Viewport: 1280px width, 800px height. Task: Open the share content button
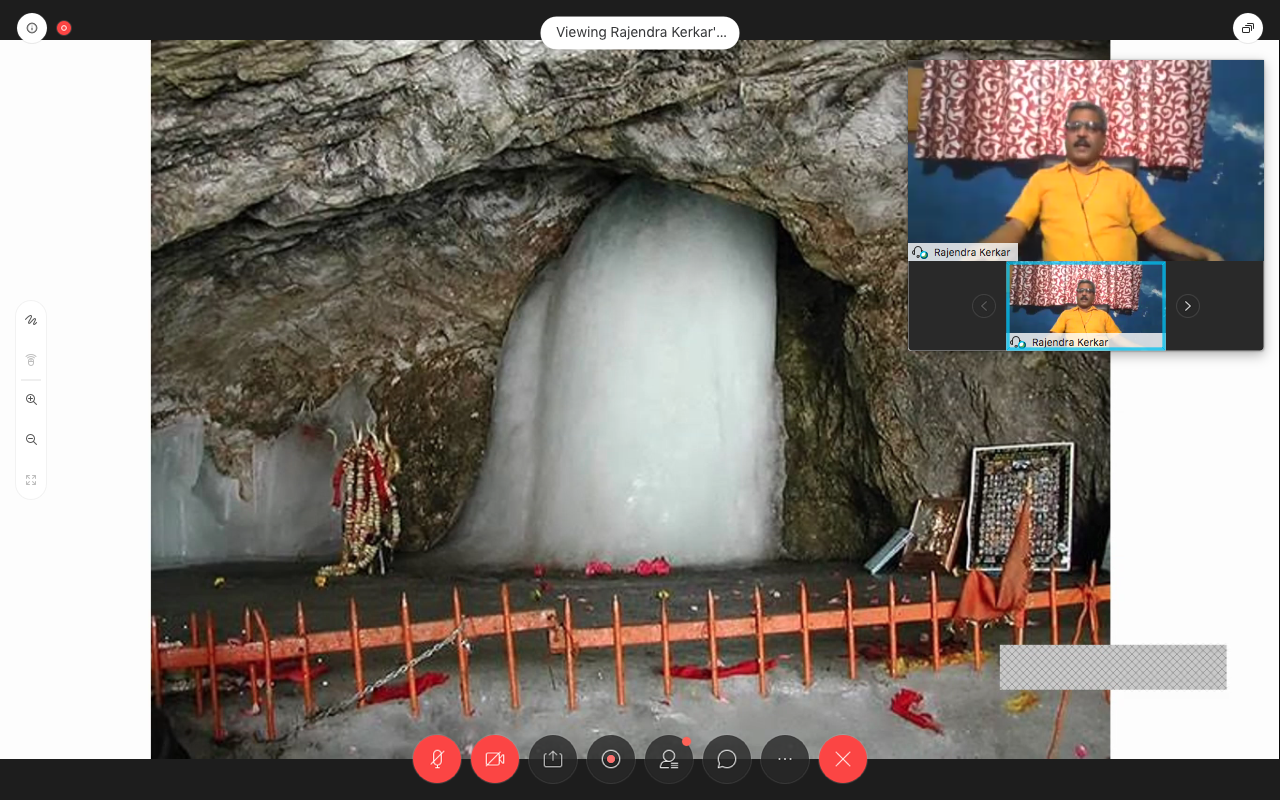tap(553, 759)
